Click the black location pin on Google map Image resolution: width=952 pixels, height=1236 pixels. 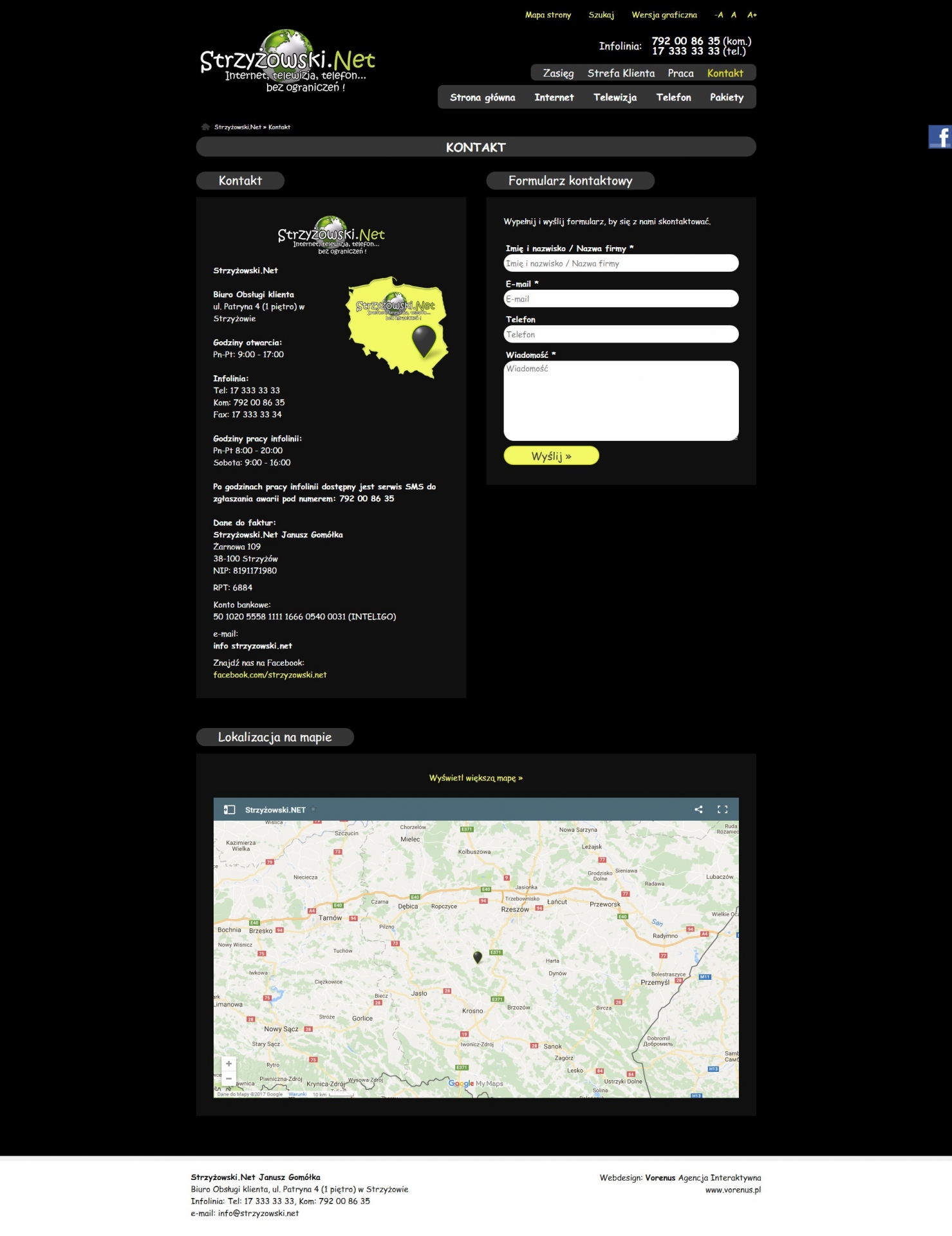(x=478, y=957)
